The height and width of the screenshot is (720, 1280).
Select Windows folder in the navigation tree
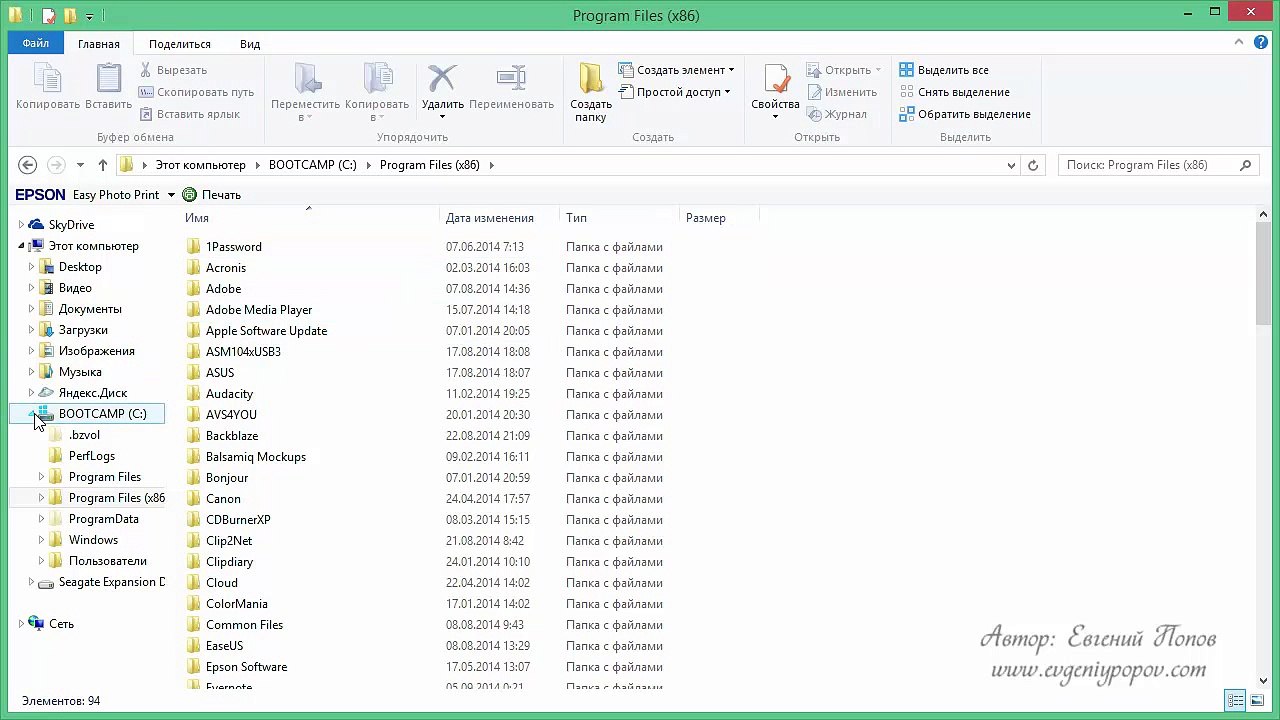pos(93,540)
